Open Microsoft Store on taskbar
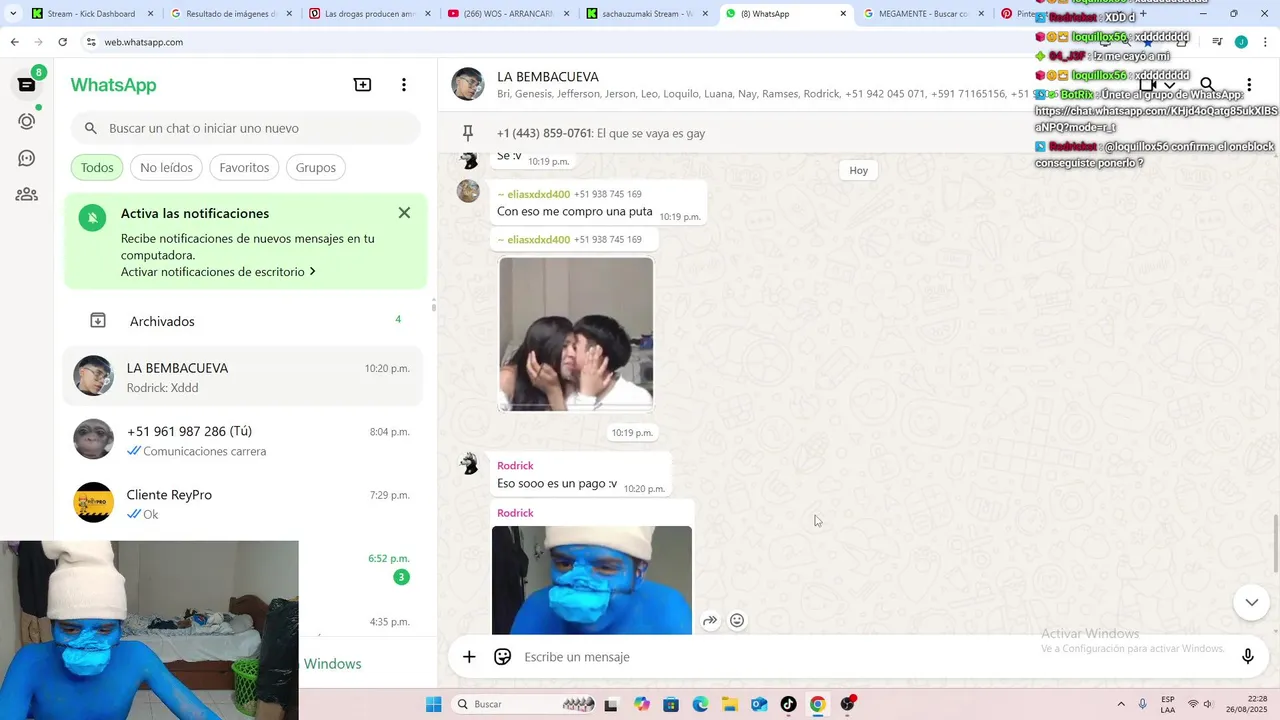The image size is (1280, 720). click(x=671, y=704)
